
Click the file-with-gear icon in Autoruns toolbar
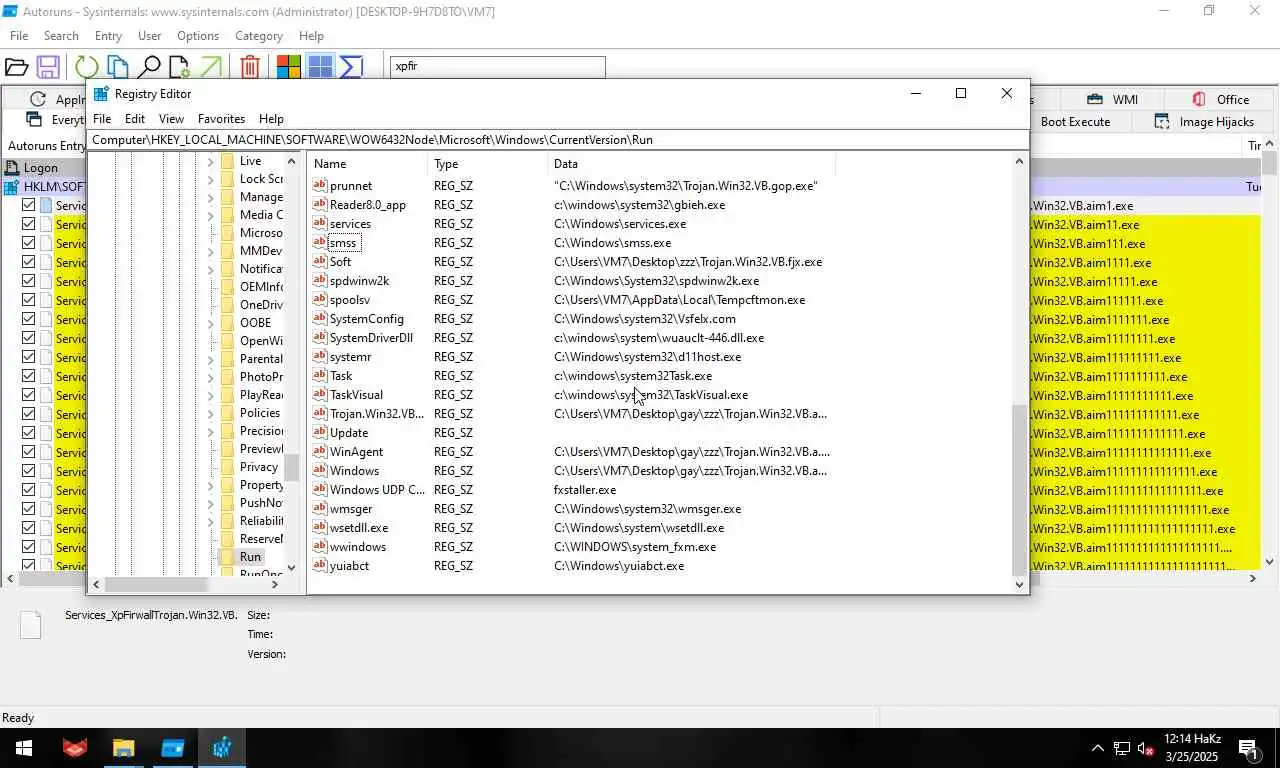pyautogui.click(x=179, y=67)
